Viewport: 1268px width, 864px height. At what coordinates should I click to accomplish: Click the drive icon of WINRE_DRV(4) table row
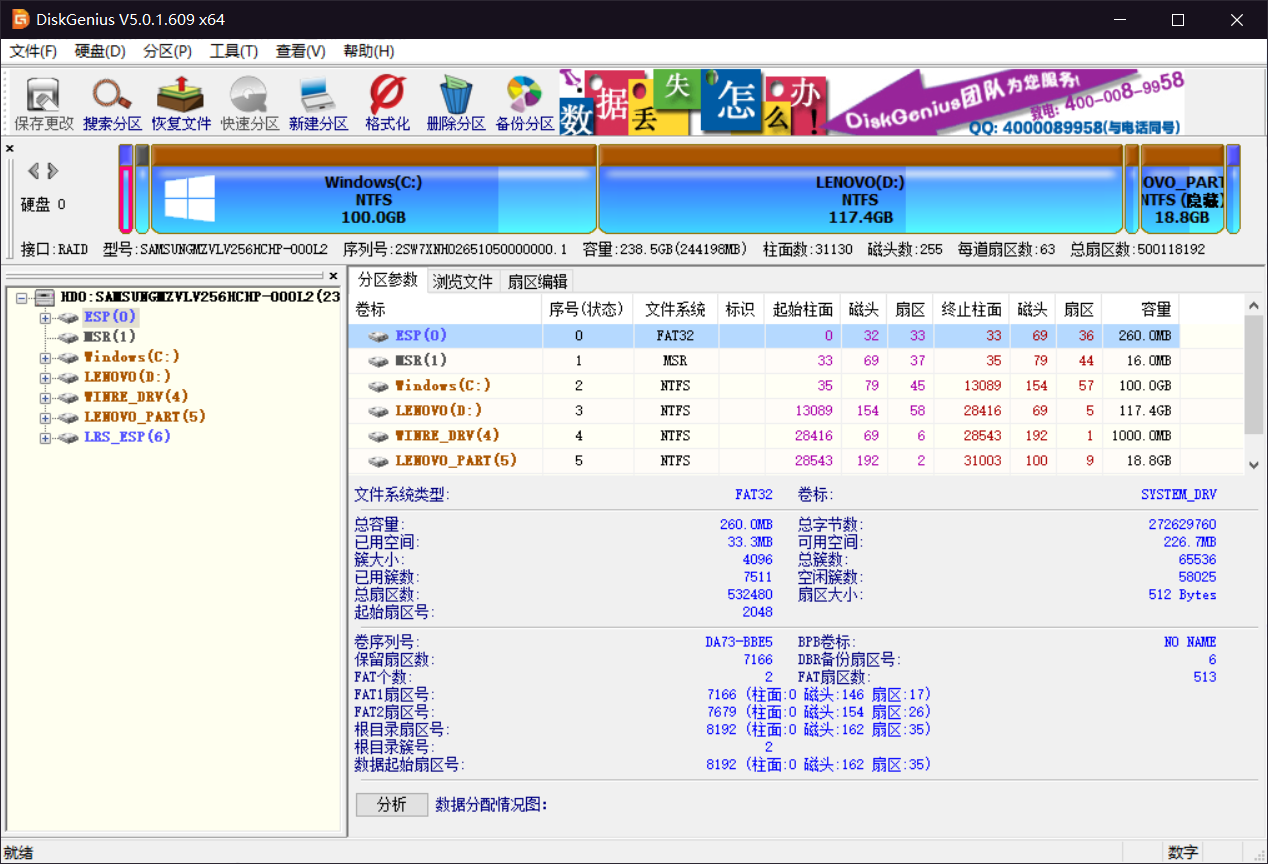point(379,436)
